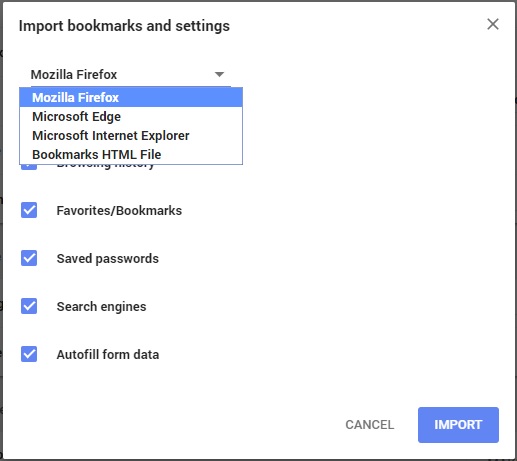517x461 pixels.
Task: Untick the Autofill form data checkbox
Action: tap(29, 354)
